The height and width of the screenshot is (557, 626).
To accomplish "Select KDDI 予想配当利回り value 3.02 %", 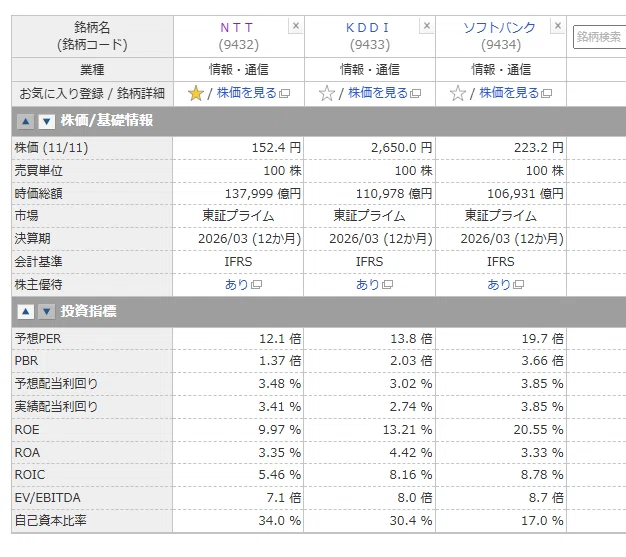I will pos(411,384).
